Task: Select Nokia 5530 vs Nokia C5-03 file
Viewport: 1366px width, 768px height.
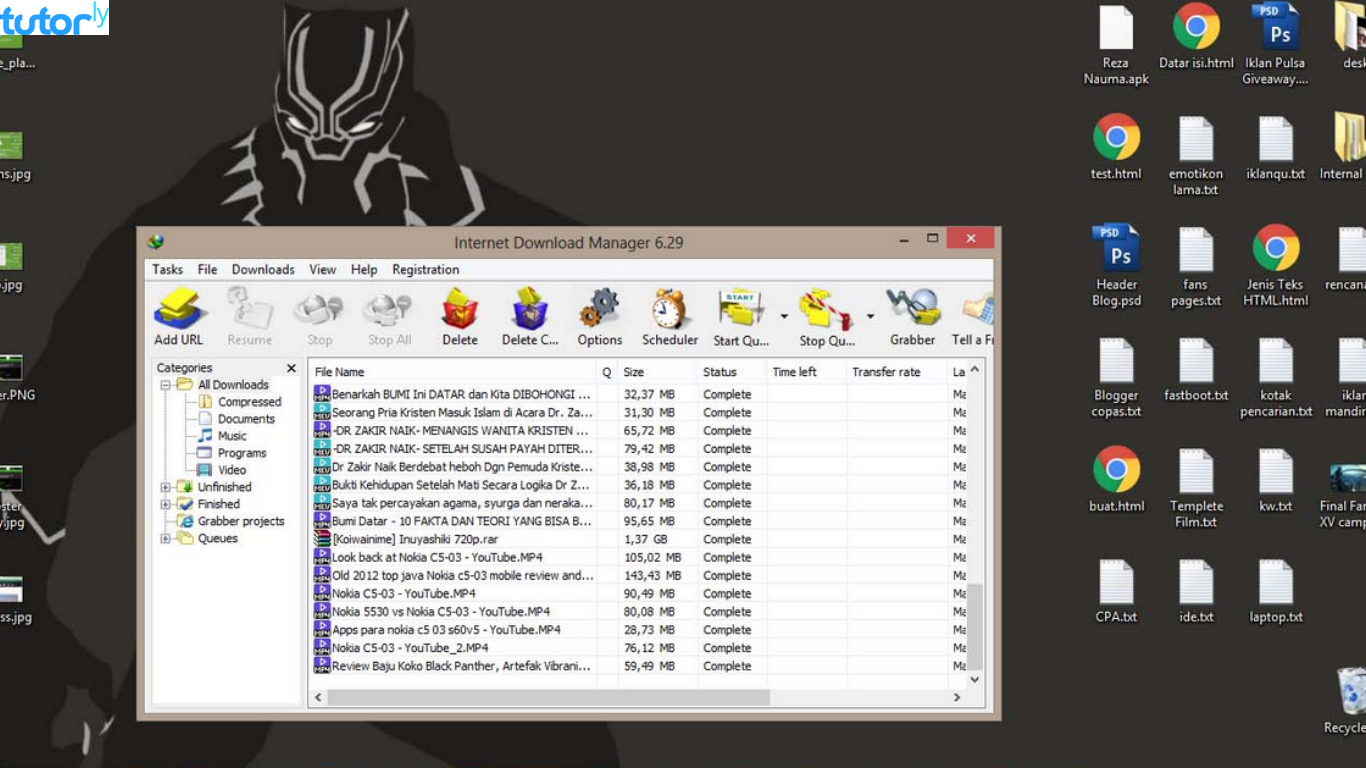Action: click(x=638, y=612)
